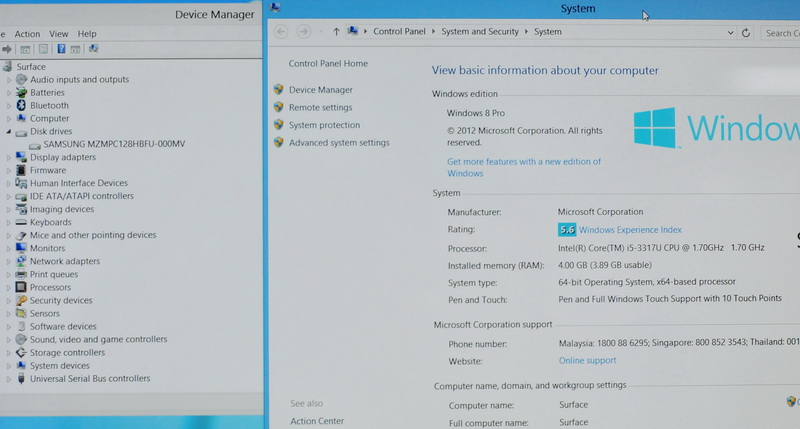This screenshot has height=429, width=800.
Task: Click the Network adapters icon
Action: (x=21, y=261)
